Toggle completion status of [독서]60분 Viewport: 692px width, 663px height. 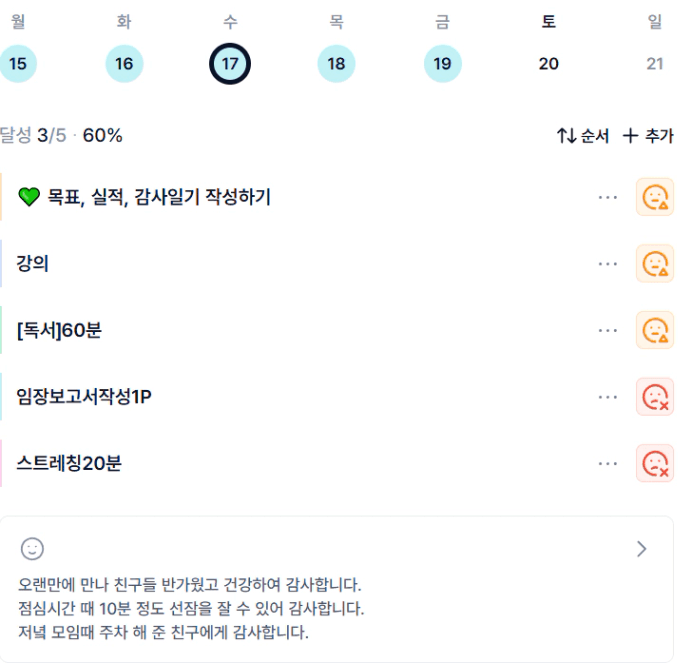[x=655, y=330]
